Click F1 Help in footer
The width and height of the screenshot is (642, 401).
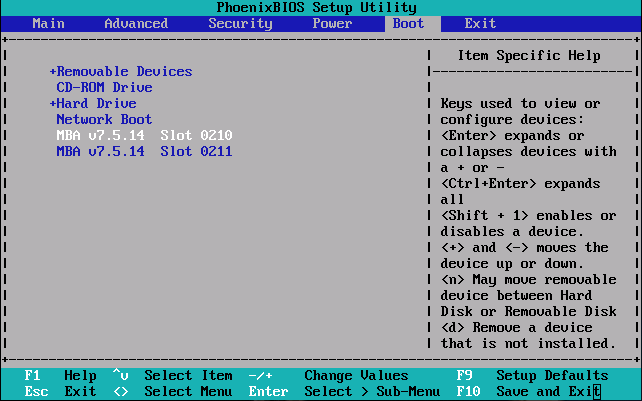(60, 376)
